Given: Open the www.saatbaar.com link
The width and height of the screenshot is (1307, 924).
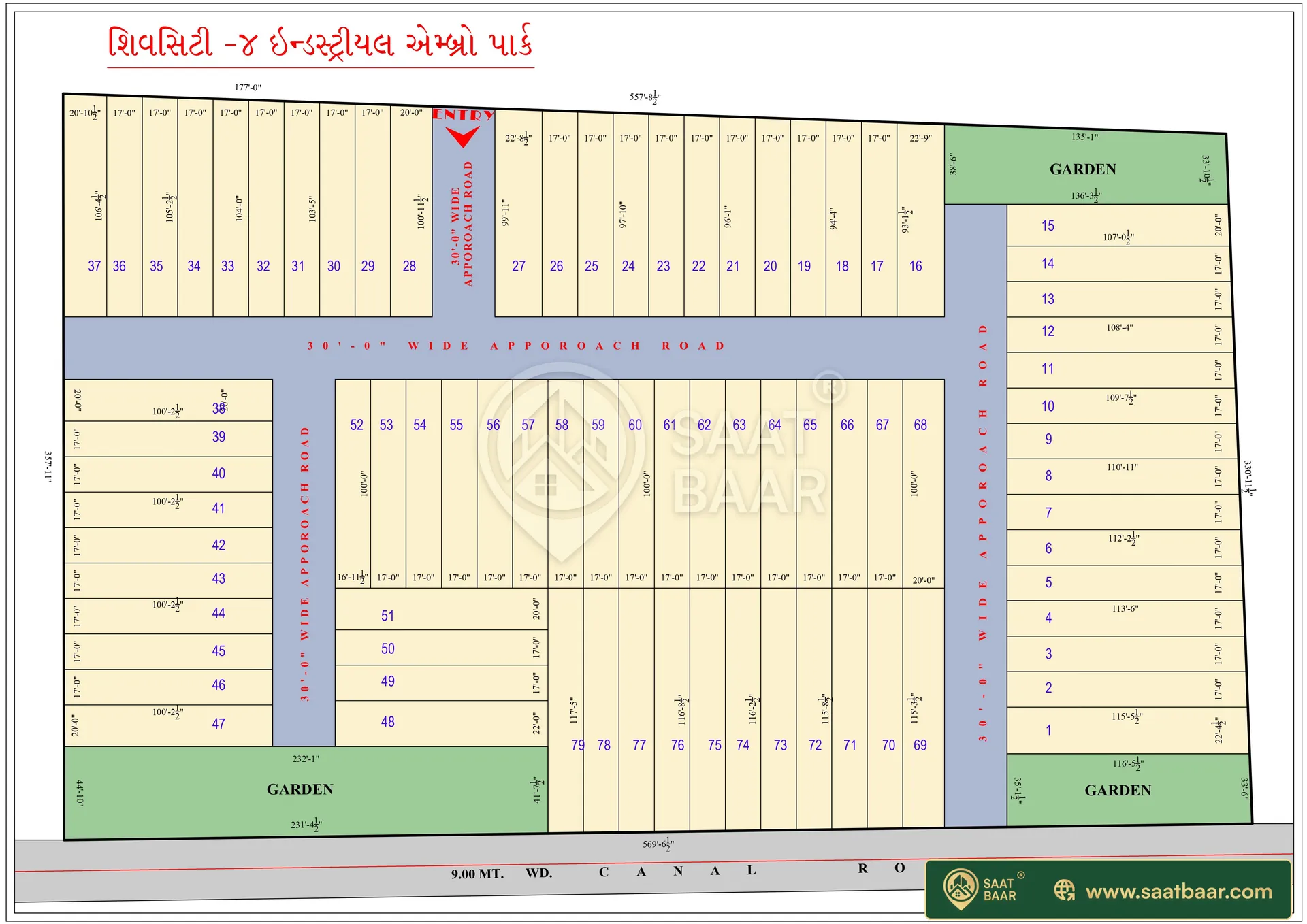Looking at the screenshot, I should [1178, 891].
